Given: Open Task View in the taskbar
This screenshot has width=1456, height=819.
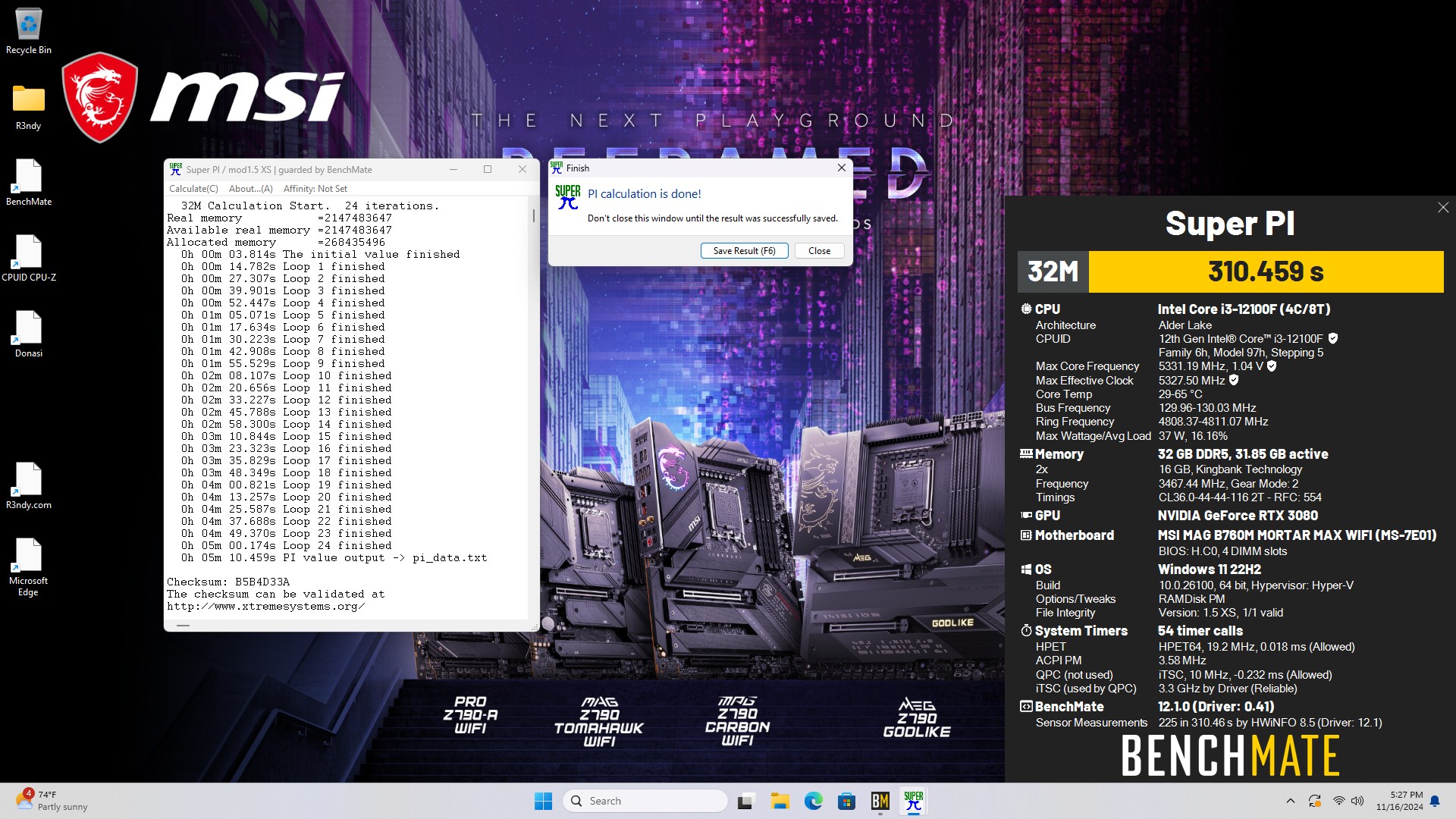Looking at the screenshot, I should click(746, 801).
